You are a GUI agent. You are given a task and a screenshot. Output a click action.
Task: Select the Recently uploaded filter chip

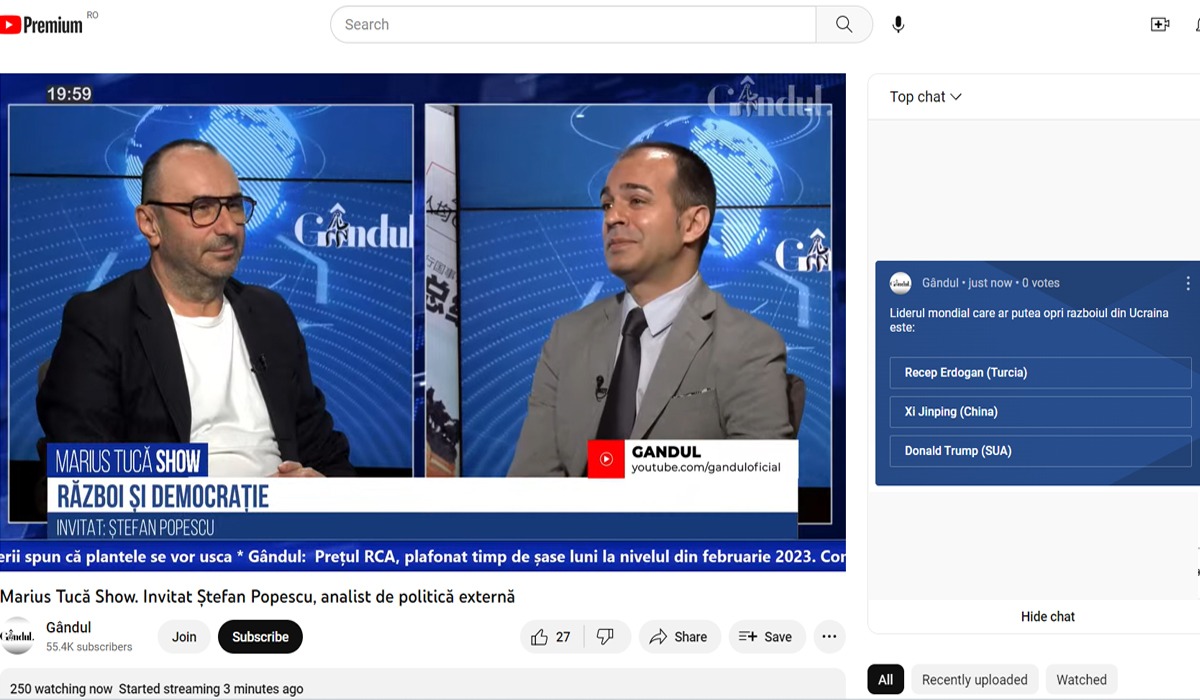[974, 680]
